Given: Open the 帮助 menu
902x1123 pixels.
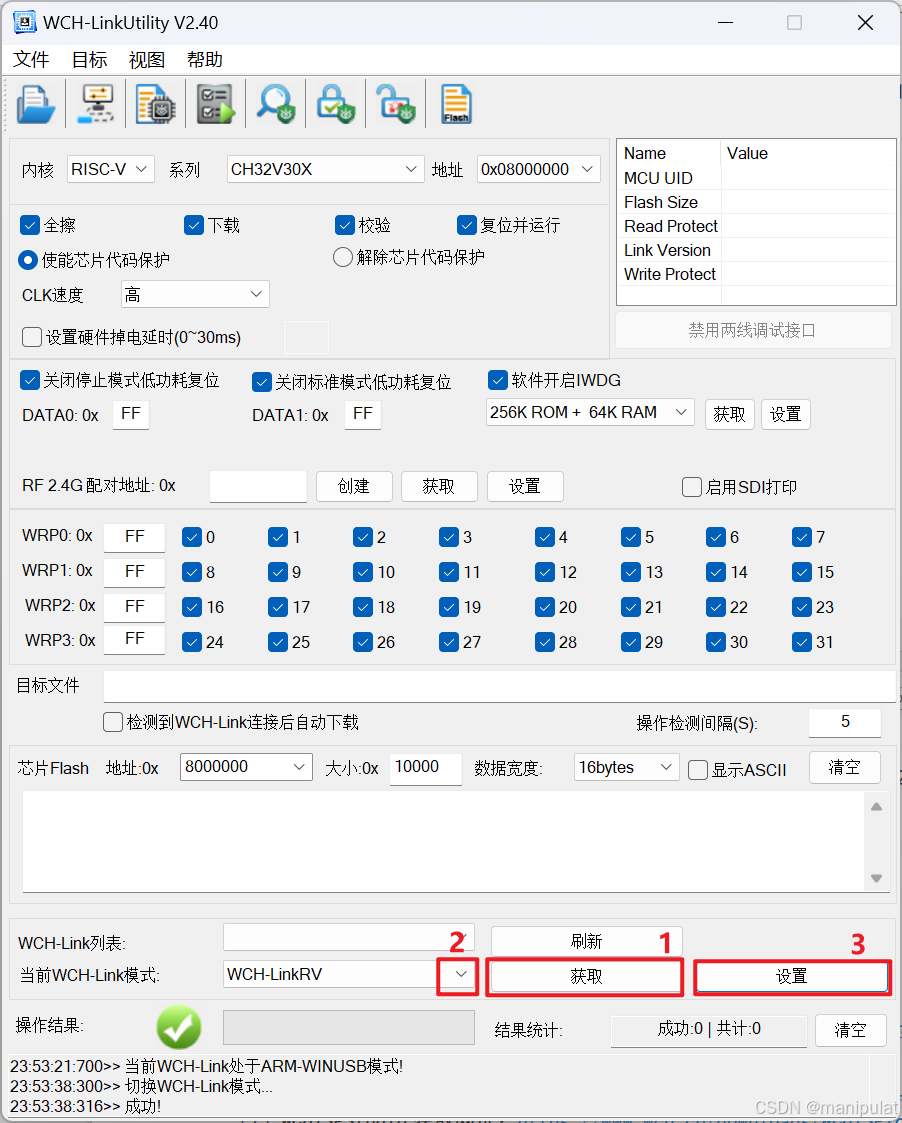Looking at the screenshot, I should (x=204, y=59).
